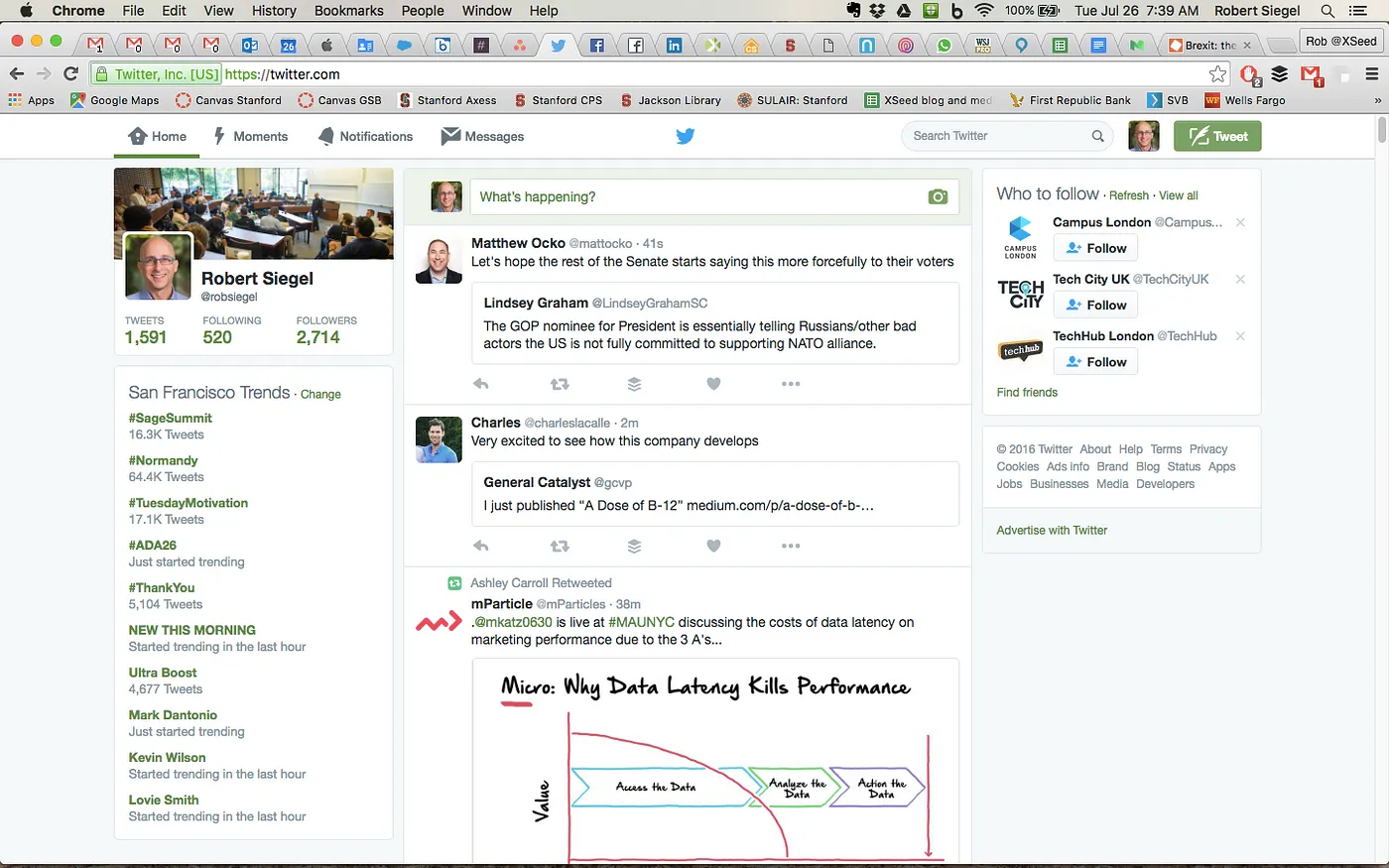
Task: Open the Ultra Boost trend
Action: 163,673
